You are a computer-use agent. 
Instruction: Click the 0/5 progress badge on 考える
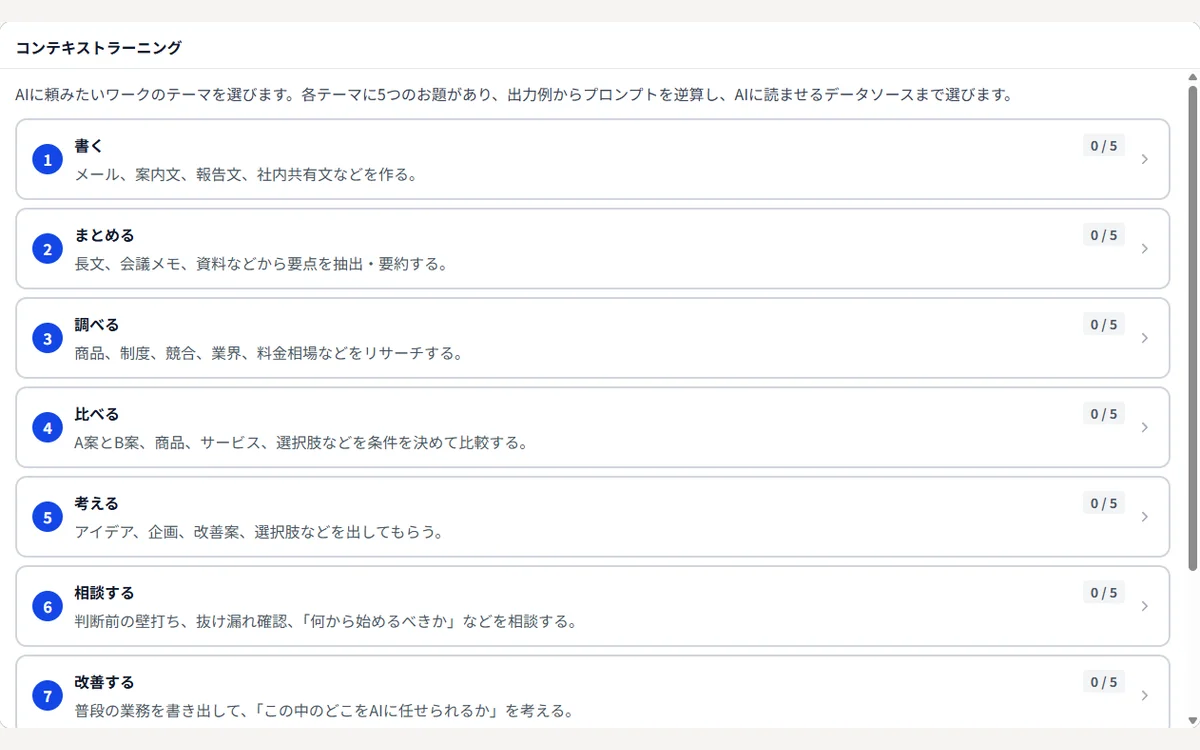(x=1104, y=503)
